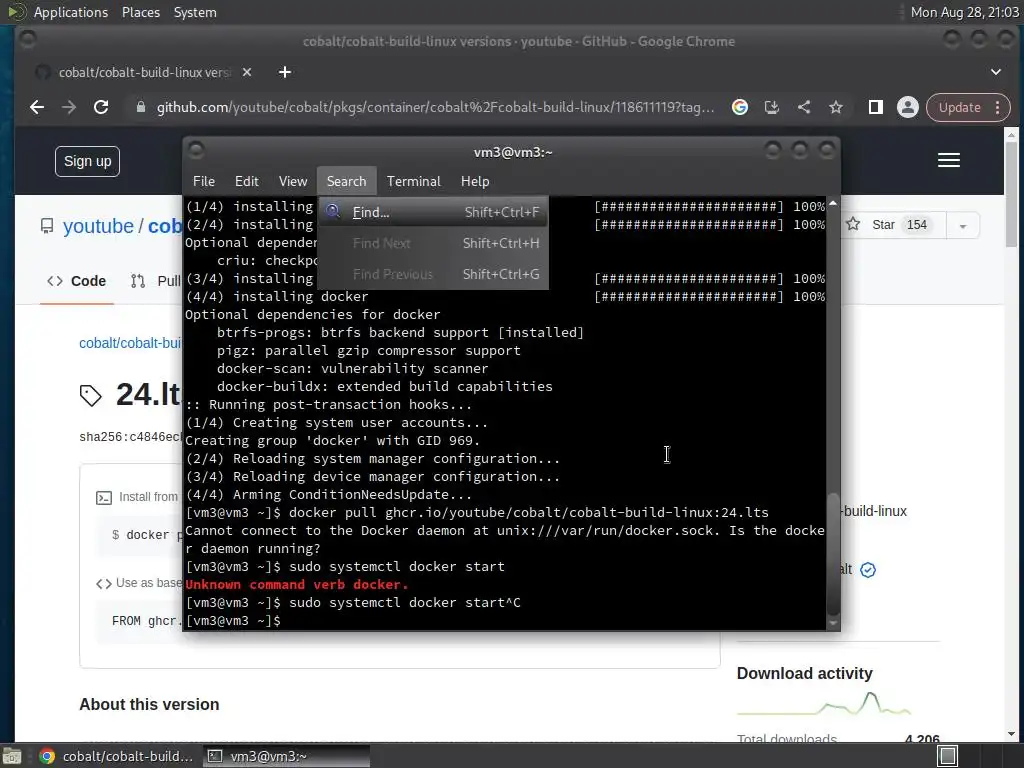Image resolution: width=1024 pixels, height=768 pixels.
Task: Click the 'About this version' heading
Action: (x=149, y=704)
